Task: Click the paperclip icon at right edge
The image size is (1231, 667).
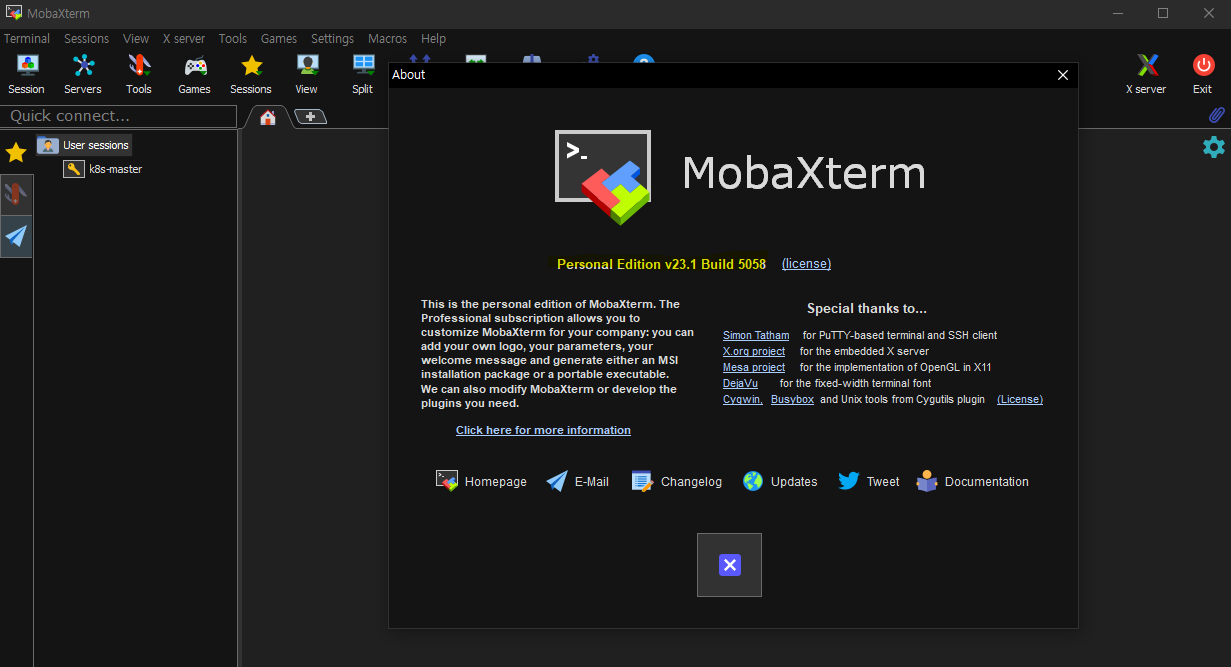Action: coord(1216,116)
